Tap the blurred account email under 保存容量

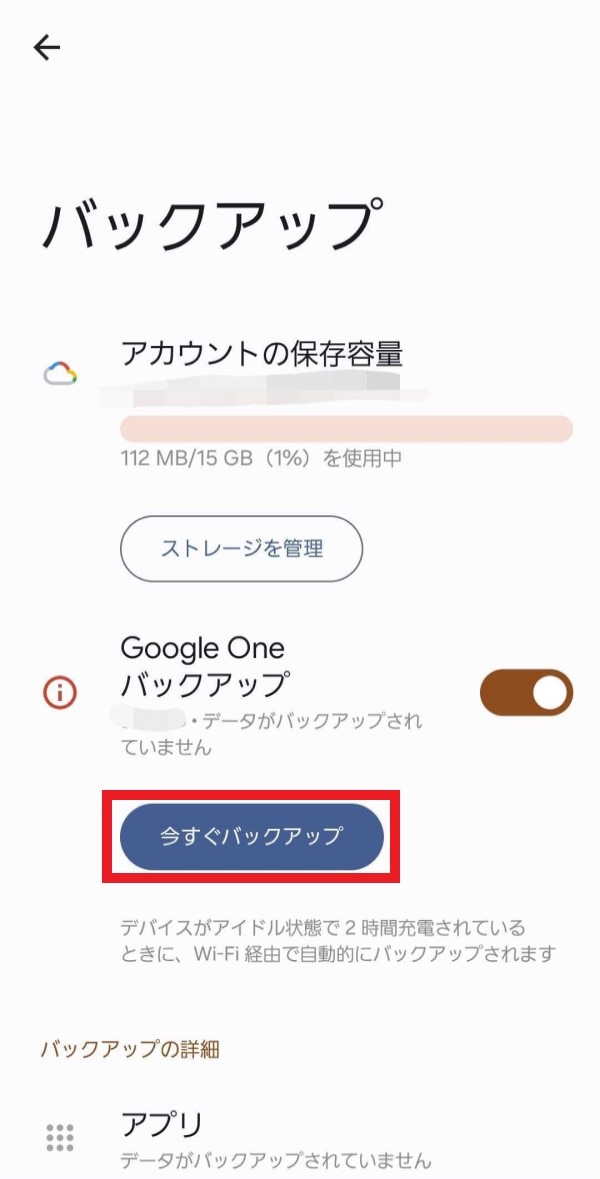(x=260, y=384)
